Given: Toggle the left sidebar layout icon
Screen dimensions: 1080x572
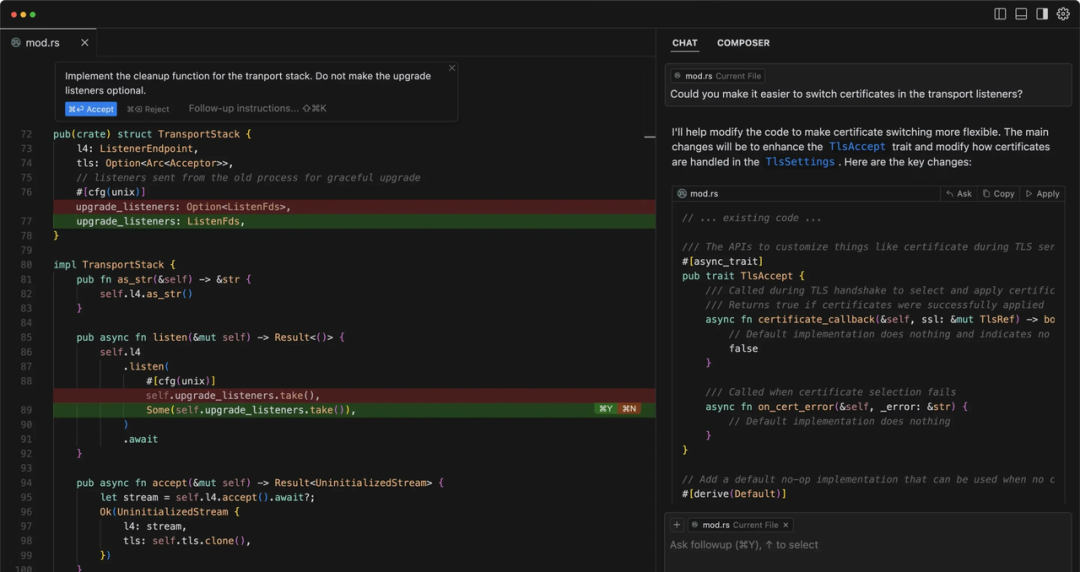Looking at the screenshot, I should tap(1000, 14).
